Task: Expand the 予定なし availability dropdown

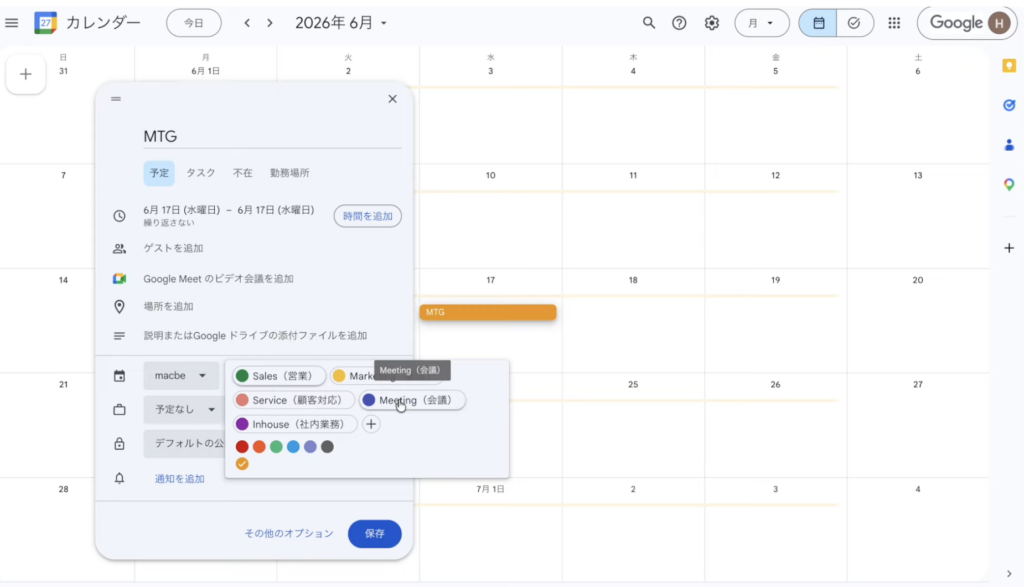Action: pyautogui.click(x=181, y=410)
